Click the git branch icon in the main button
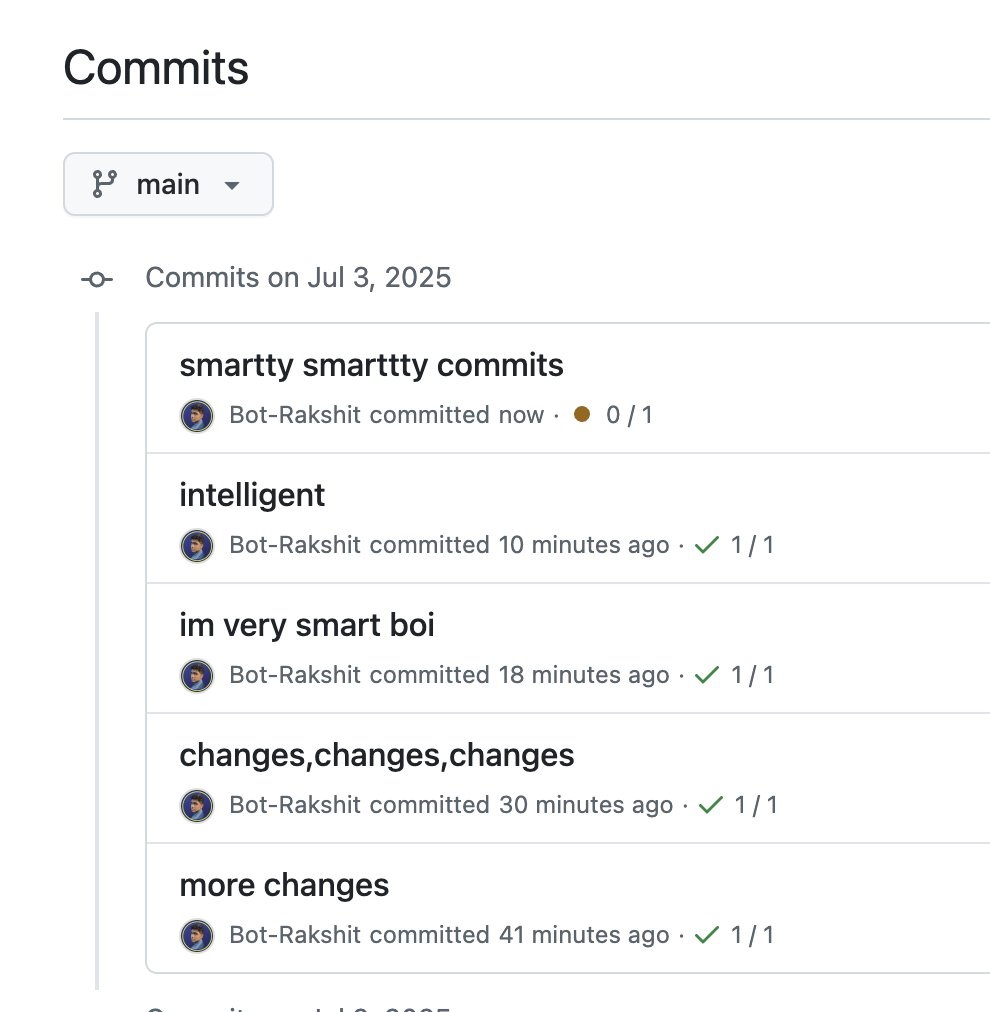Screen dimensions: 990x1012 coord(104,184)
